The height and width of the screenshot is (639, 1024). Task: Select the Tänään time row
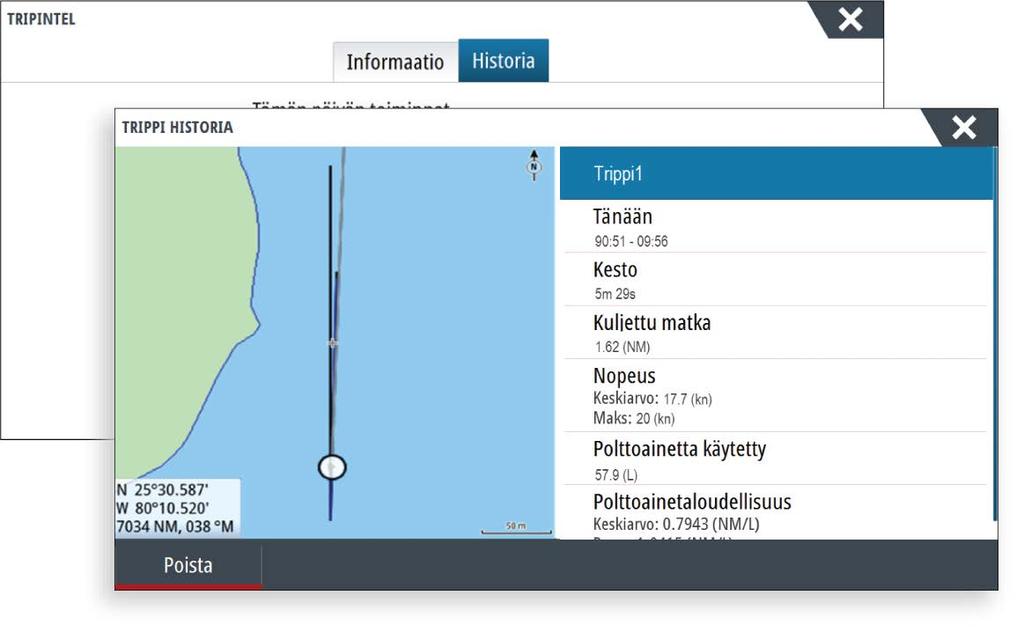pos(776,227)
